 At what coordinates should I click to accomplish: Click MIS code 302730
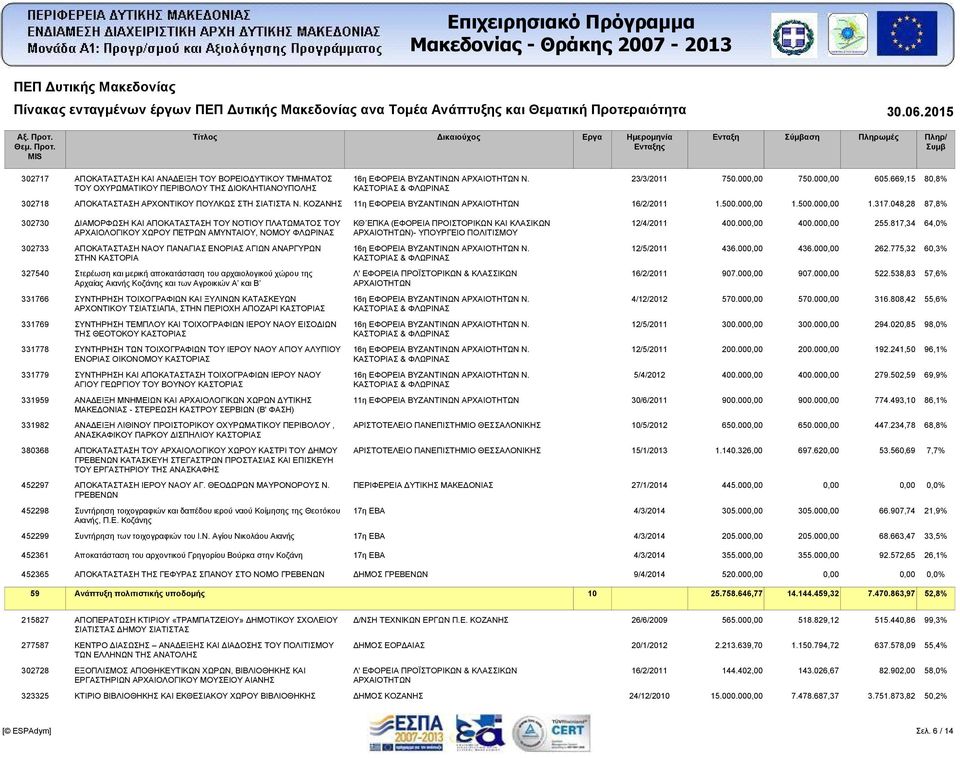click(35, 223)
